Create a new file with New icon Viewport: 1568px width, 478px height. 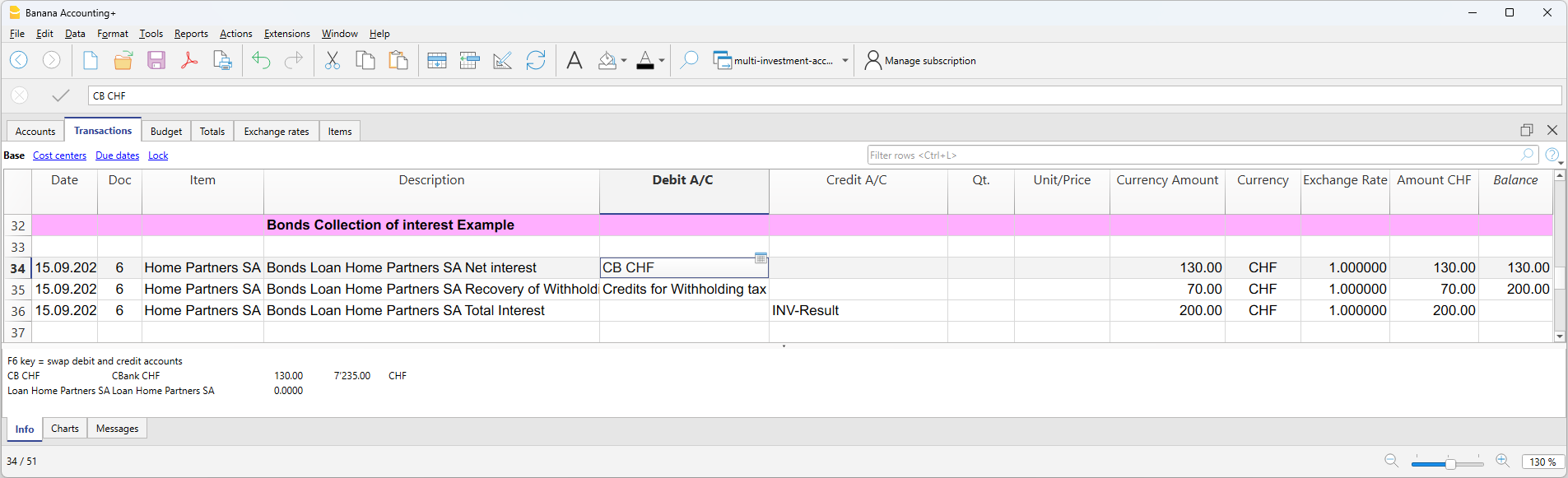pos(91,60)
